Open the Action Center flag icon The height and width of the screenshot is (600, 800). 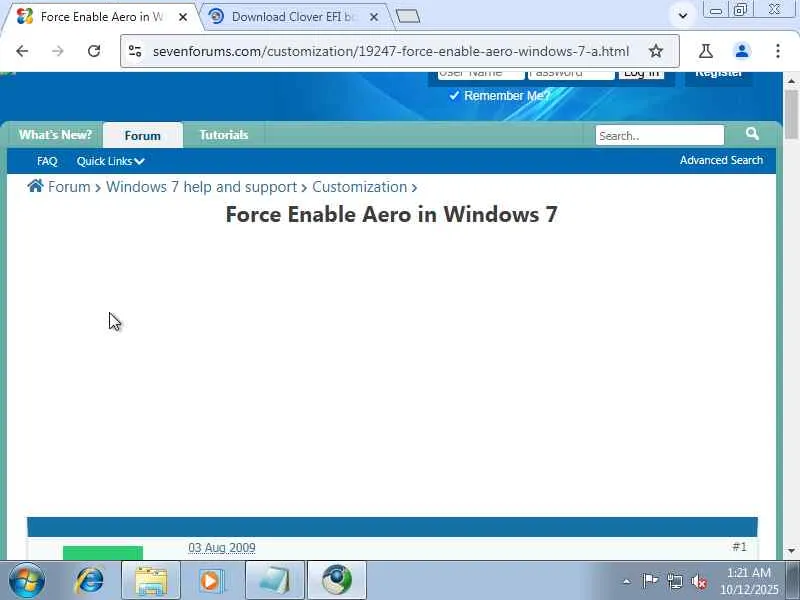(650, 581)
